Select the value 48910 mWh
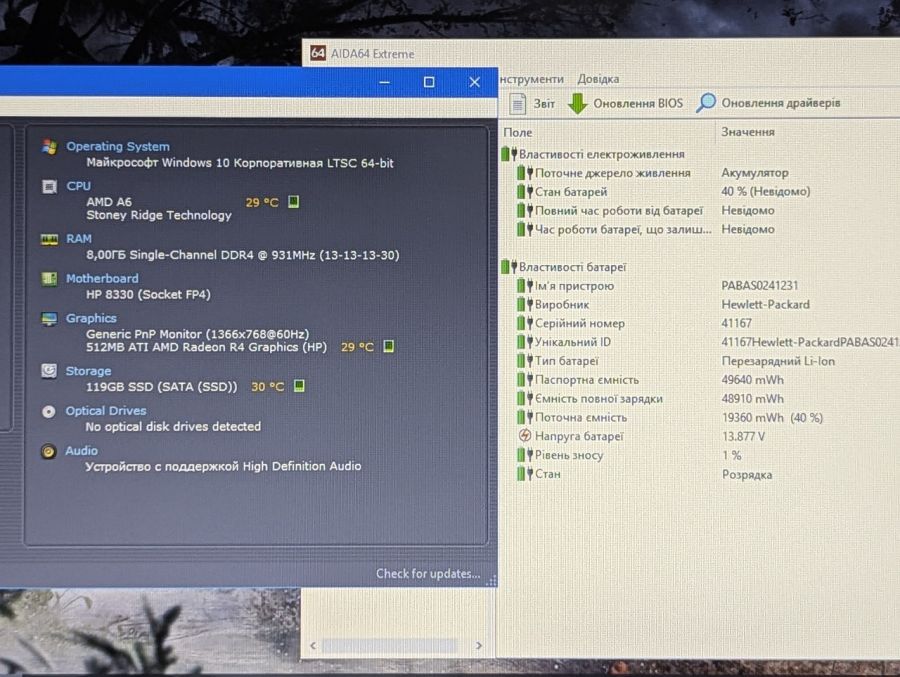This screenshot has width=900, height=677. point(752,399)
